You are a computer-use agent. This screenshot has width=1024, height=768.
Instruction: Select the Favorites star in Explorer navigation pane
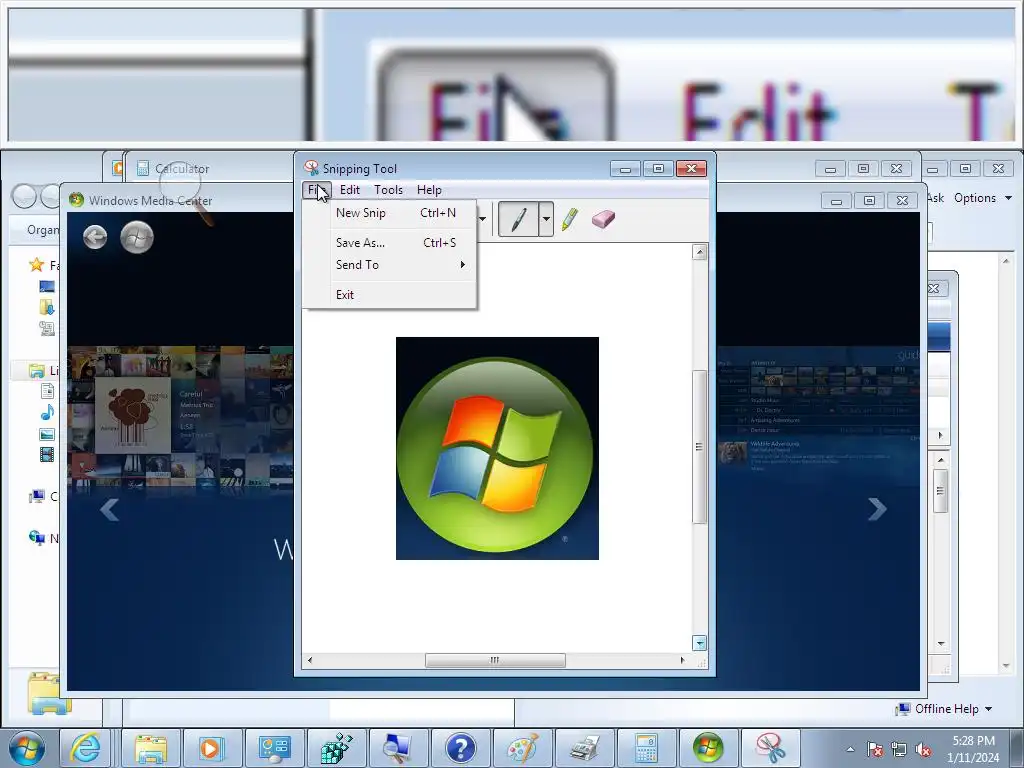tap(37, 264)
